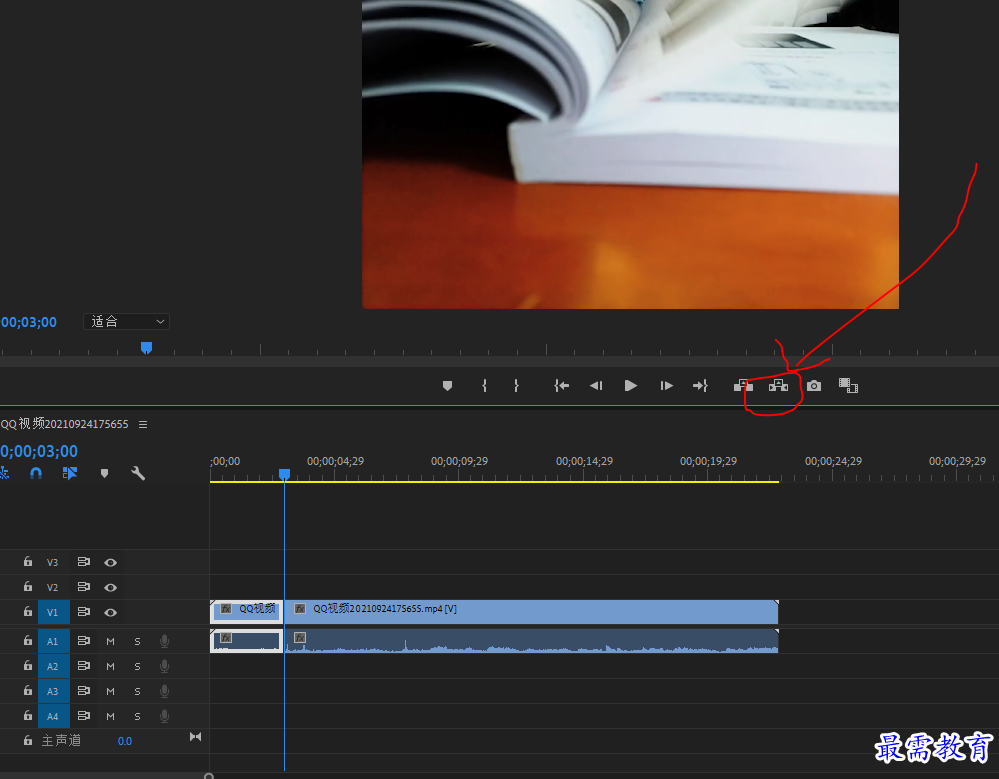Screen dimensions: 999x779
Task: Toggle sync lock on A4
Action: pyautogui.click(x=83, y=715)
